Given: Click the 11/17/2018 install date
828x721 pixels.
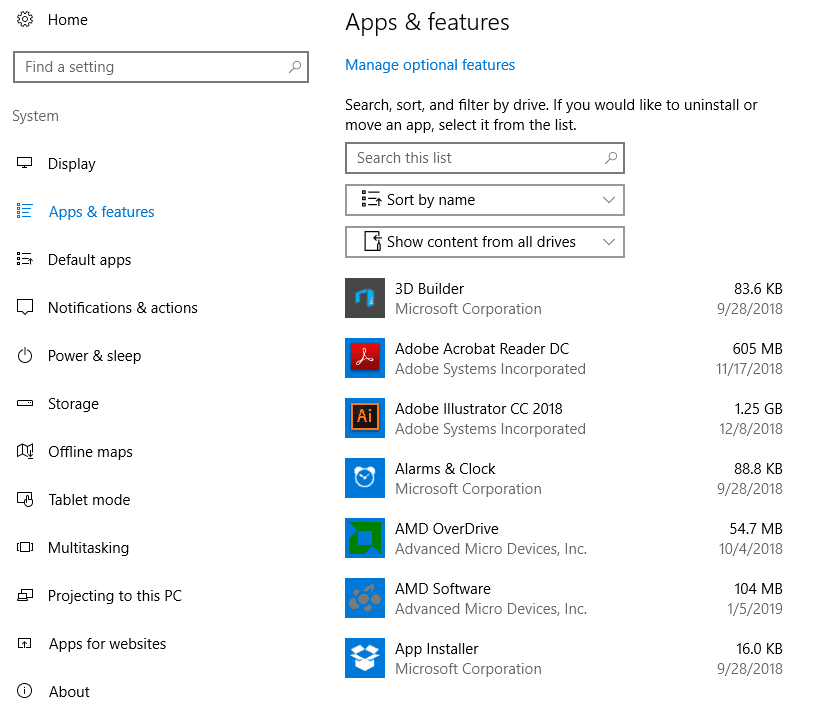Looking at the screenshot, I should 749,369.
